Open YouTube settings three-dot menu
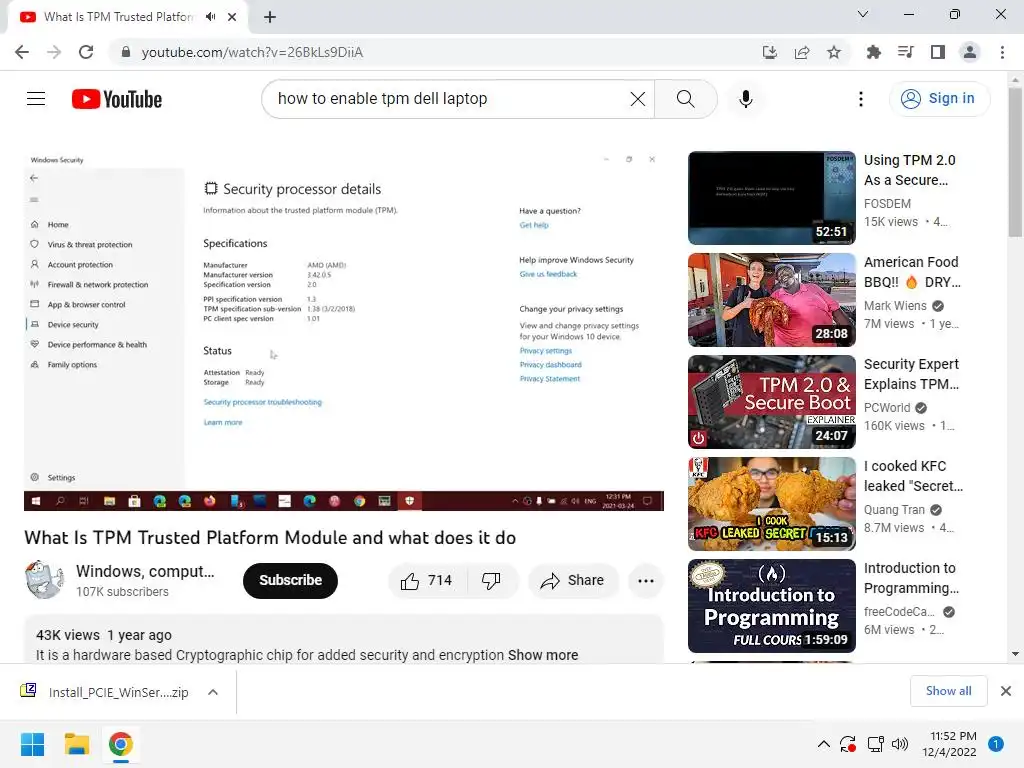Image resolution: width=1024 pixels, height=768 pixels. (861, 99)
